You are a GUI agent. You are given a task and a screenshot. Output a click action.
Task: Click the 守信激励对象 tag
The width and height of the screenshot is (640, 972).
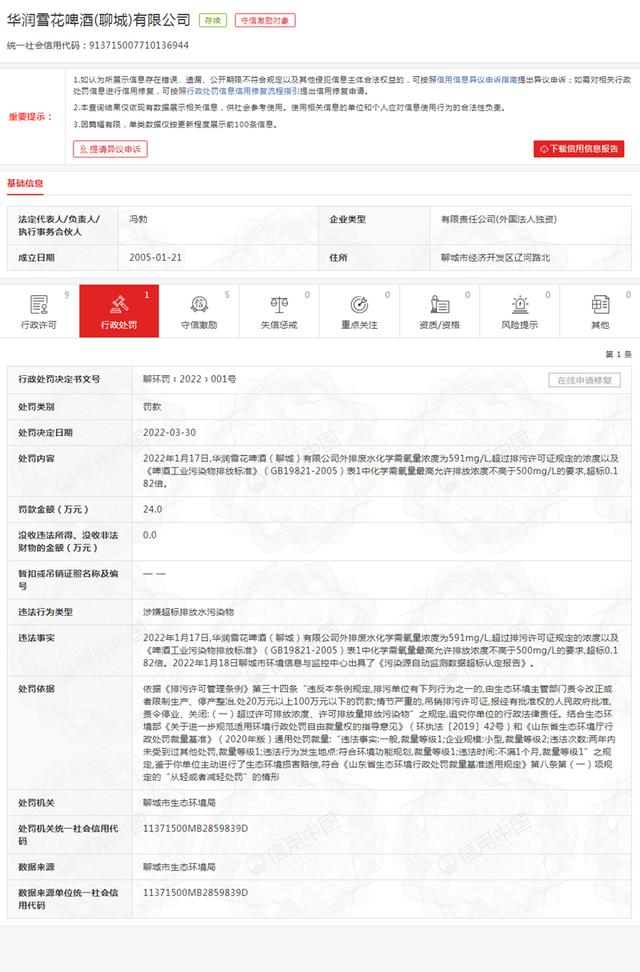pyautogui.click(x=265, y=20)
